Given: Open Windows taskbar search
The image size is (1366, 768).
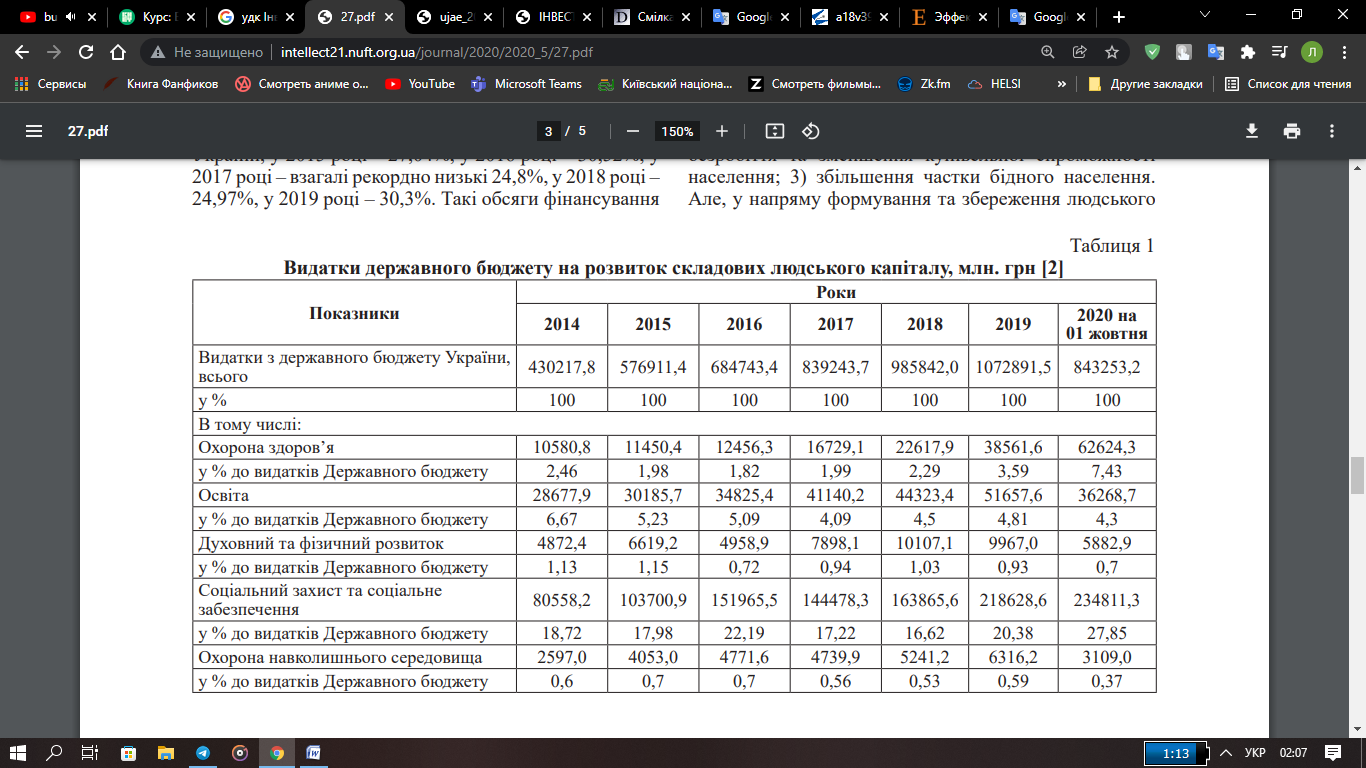Looking at the screenshot, I should [54, 752].
